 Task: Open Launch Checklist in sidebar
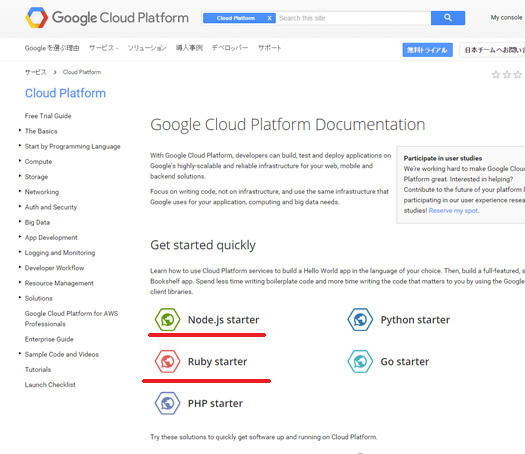(x=50, y=385)
